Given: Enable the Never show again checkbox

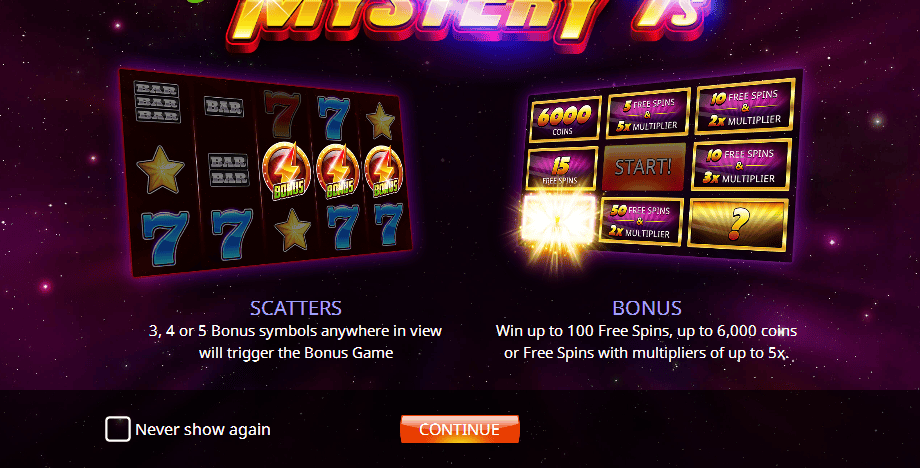Looking at the screenshot, I should point(118,429).
